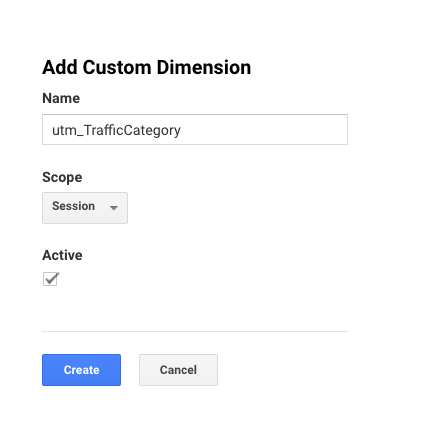Image resolution: width=428 pixels, height=437 pixels.
Task: Dismiss the dialog with Cancel
Action: 178,370
